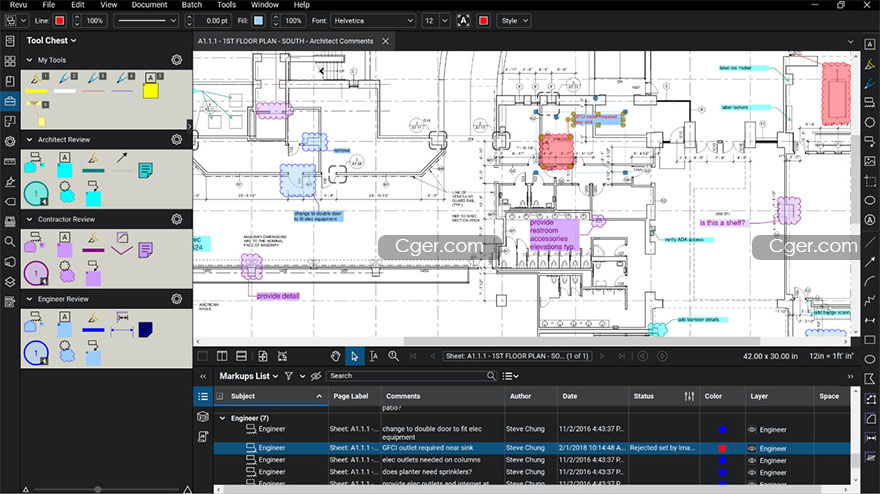
Task: Open the Search panel magnifier icon
Action: [x=10, y=241]
